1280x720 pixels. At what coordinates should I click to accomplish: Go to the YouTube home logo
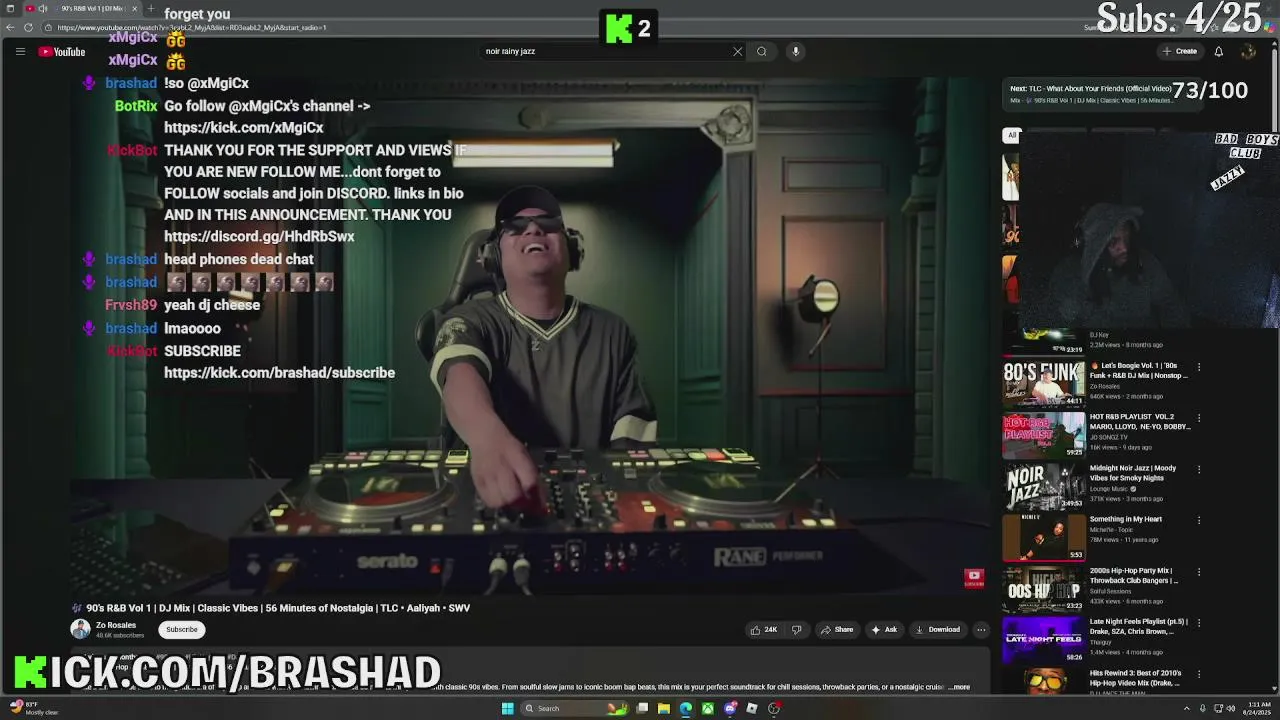[62, 51]
